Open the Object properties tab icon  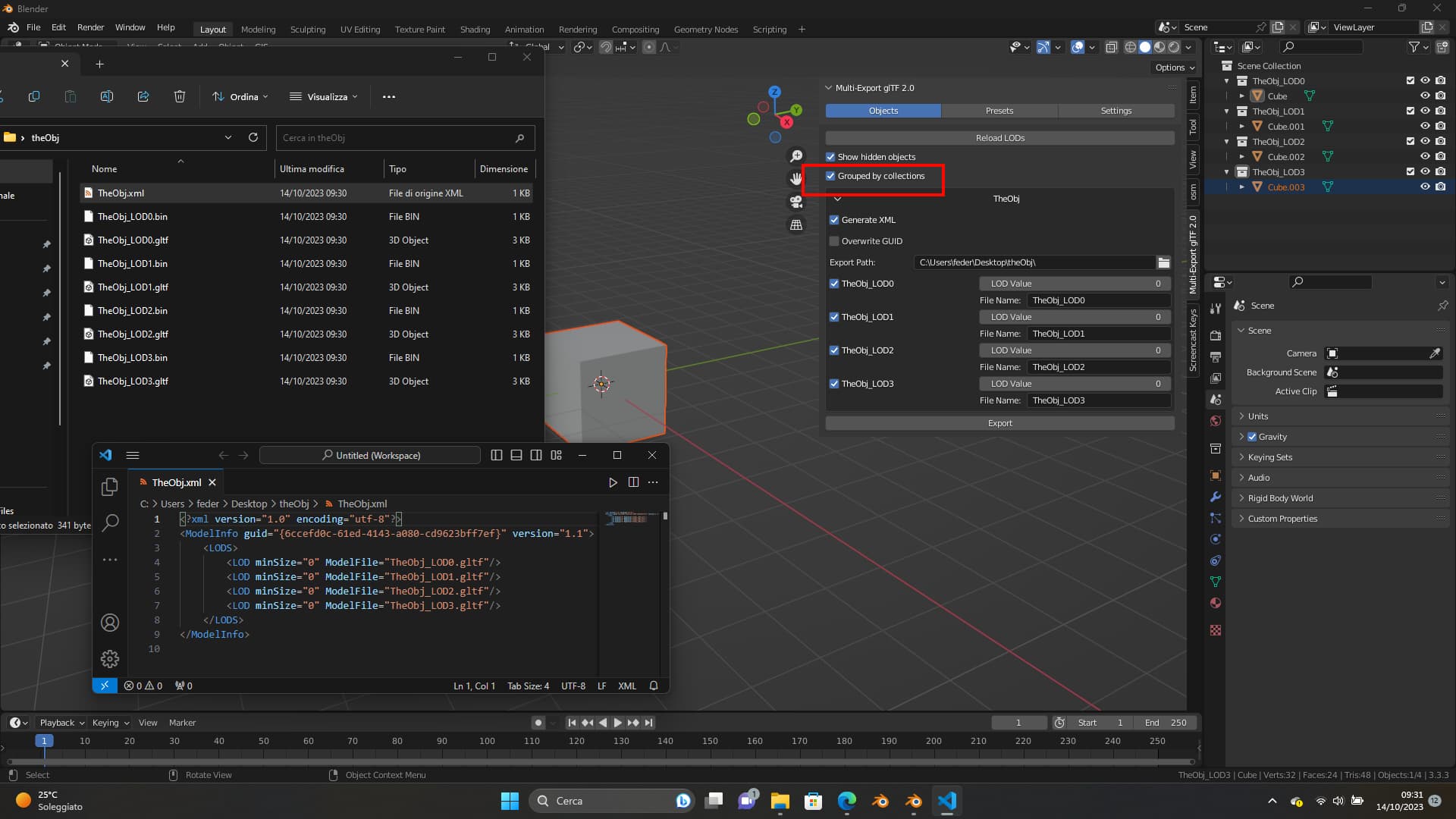(x=1216, y=475)
